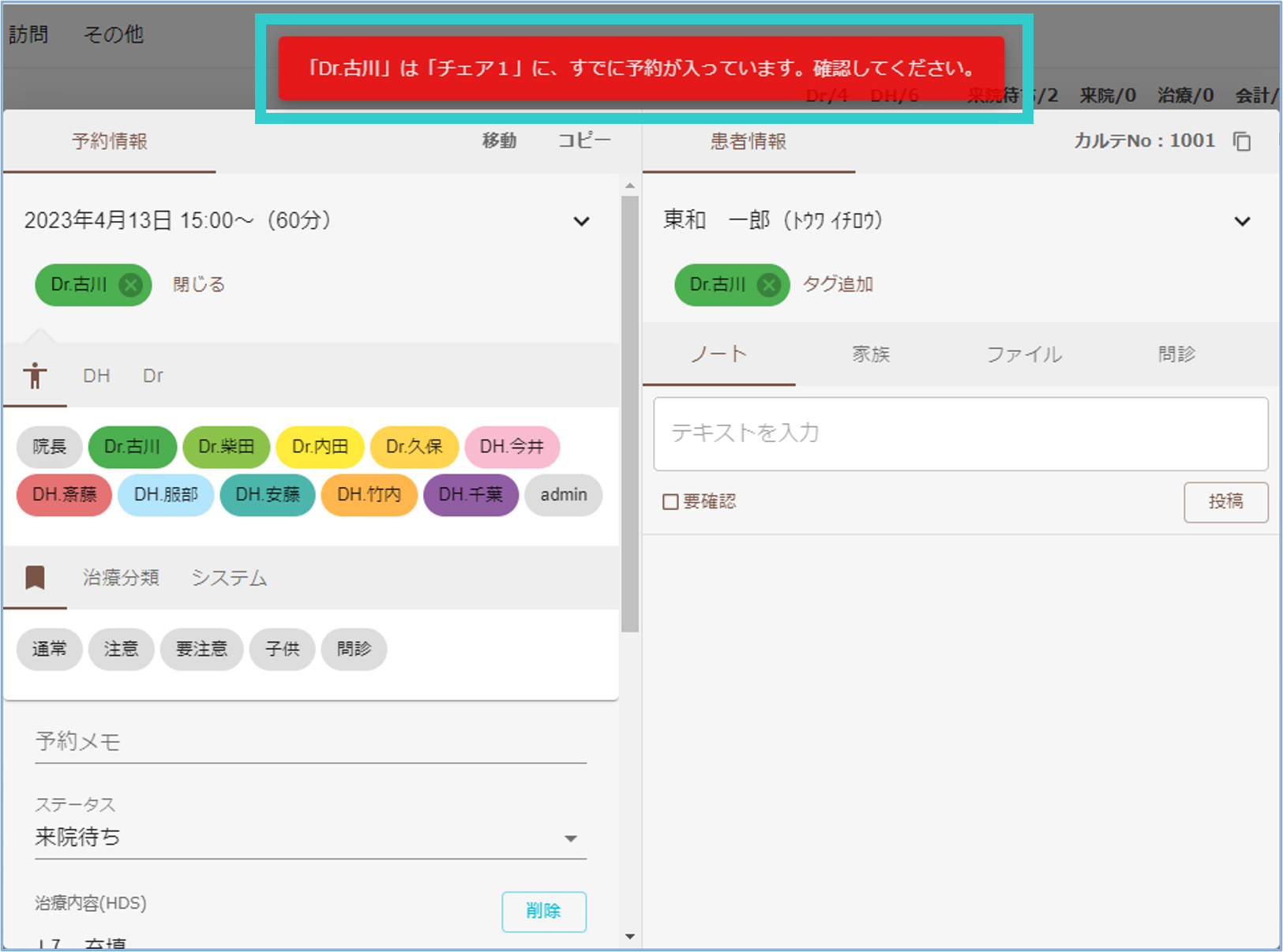Toggle the 要確認 checkbox
Screen dimensions: 1283x952
click(670, 502)
